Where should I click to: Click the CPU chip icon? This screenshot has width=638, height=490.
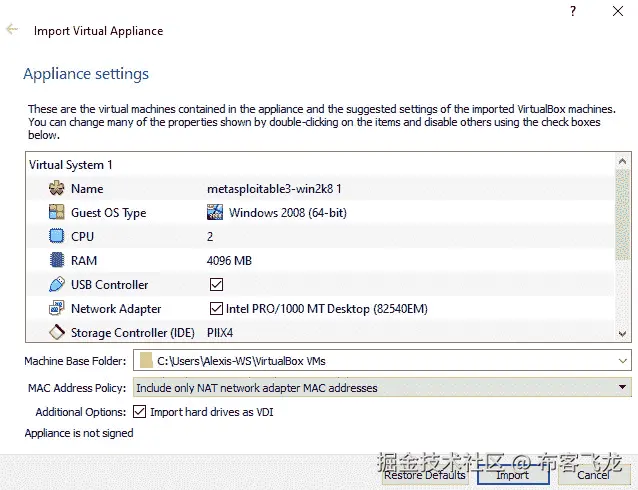tap(57, 236)
